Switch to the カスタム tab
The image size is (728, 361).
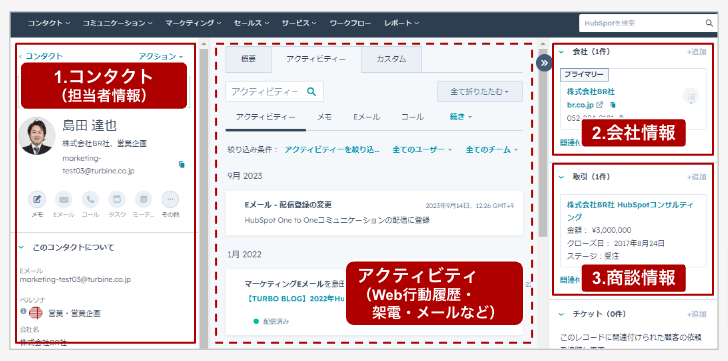tap(391, 59)
